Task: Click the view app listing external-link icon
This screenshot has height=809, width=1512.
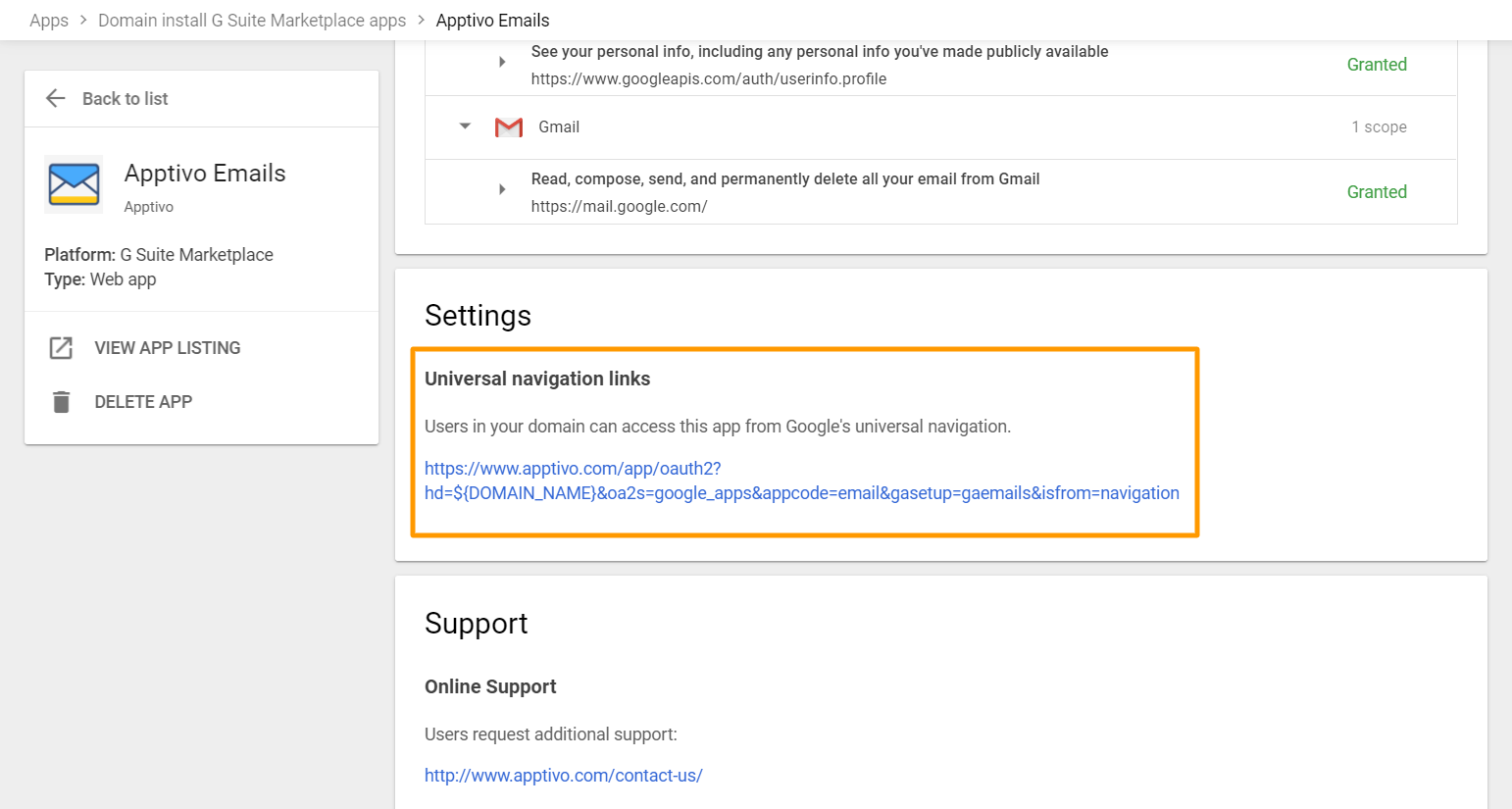Action: pyautogui.click(x=61, y=348)
